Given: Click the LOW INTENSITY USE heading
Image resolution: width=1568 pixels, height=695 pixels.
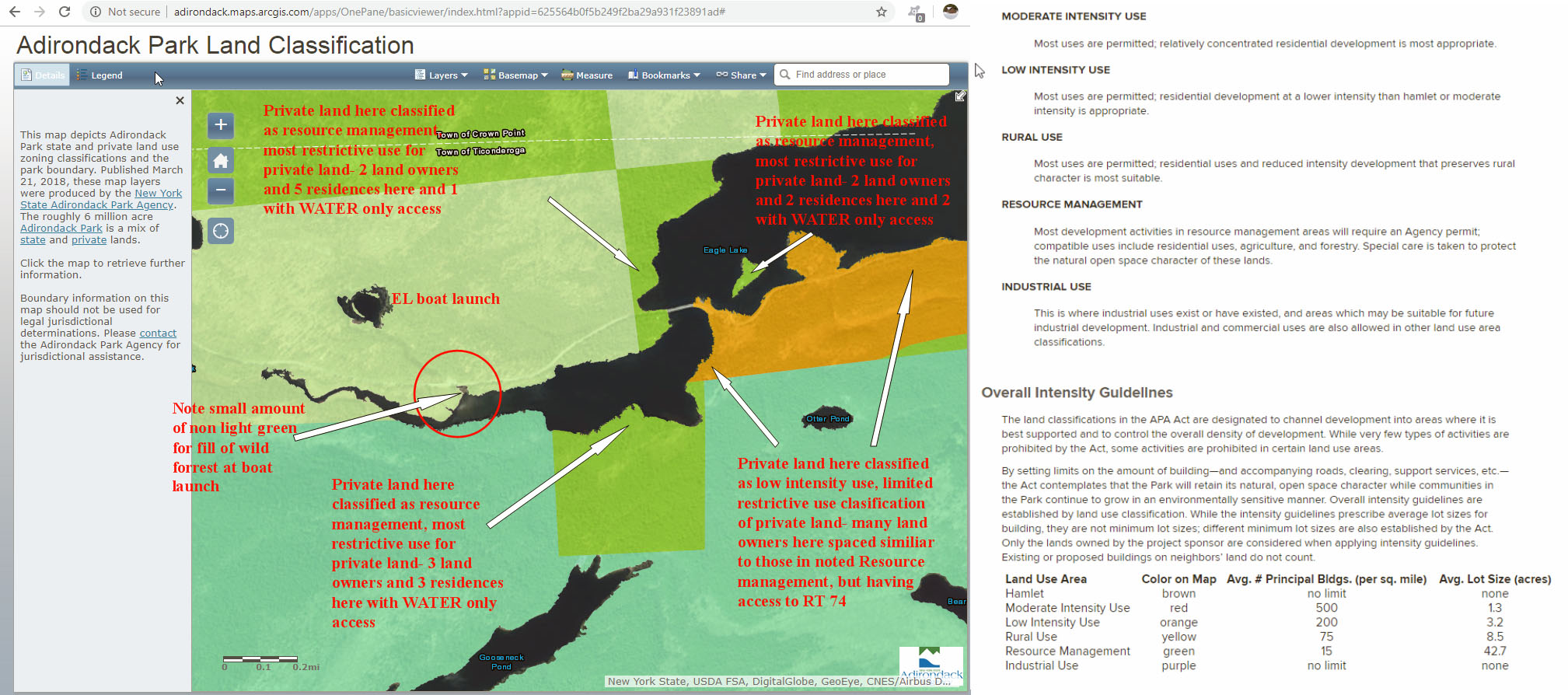Looking at the screenshot, I should 1056,70.
